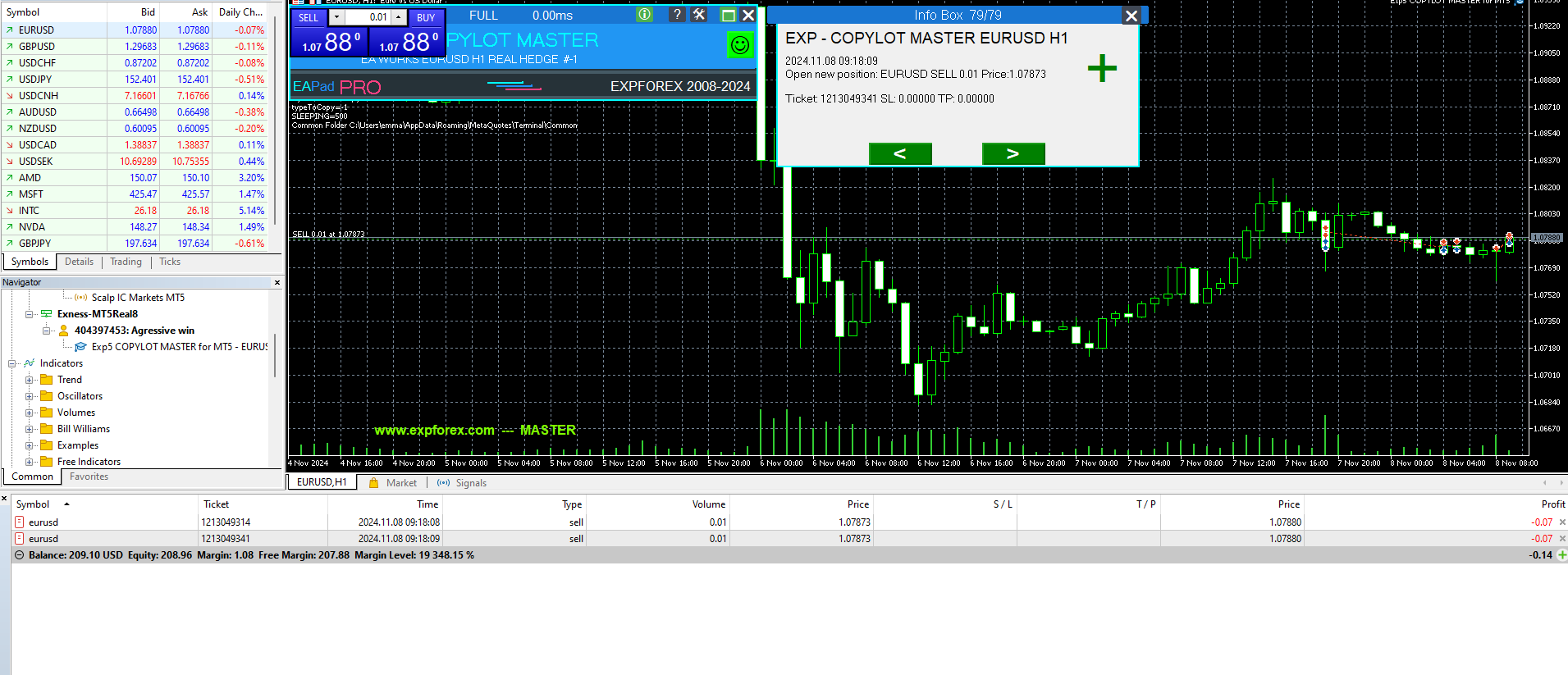Switch to Details tab in Market Watch
Image resolution: width=1568 pixels, height=675 pixels.
[79, 262]
